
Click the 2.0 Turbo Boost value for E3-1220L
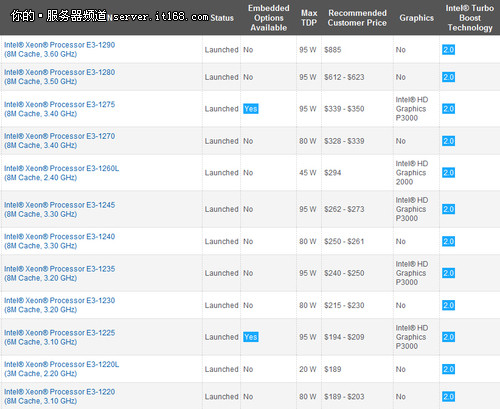[448, 369]
